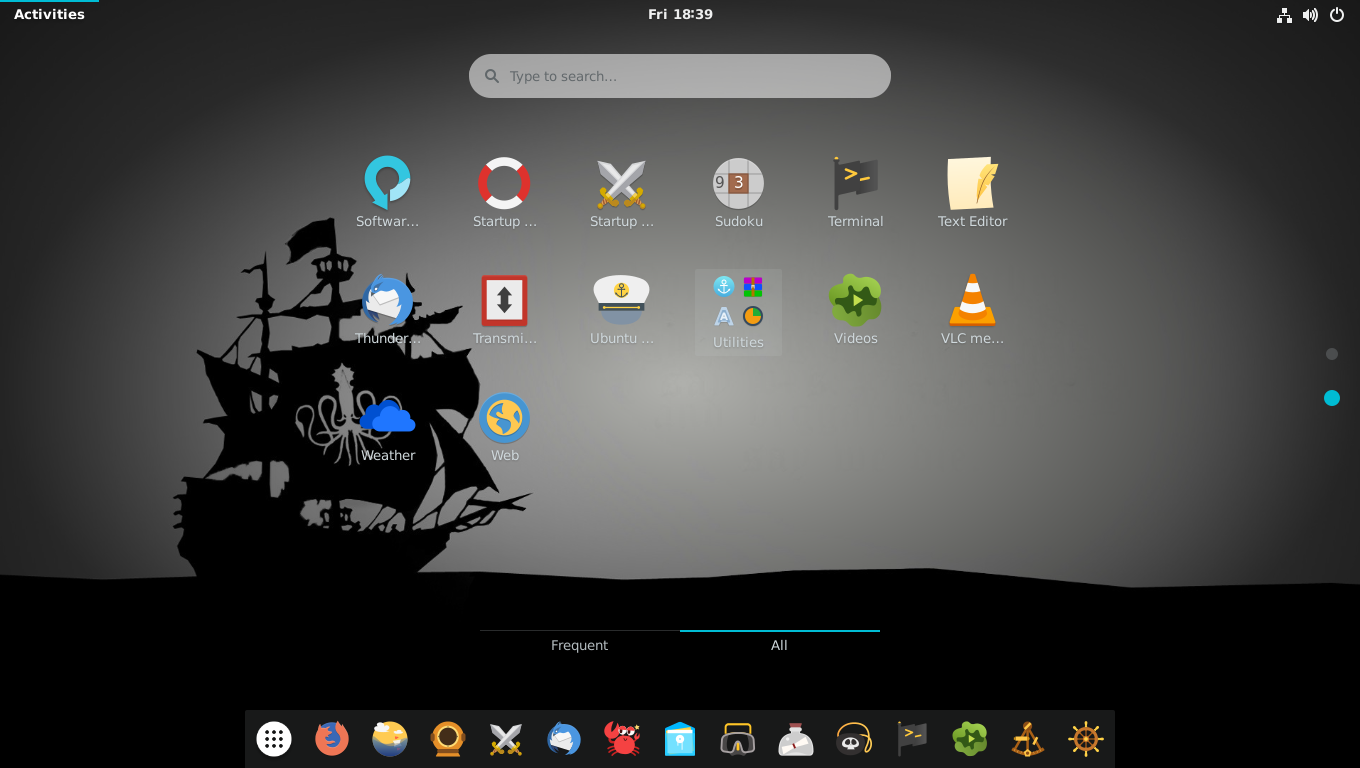
Task: Launch the Startup app with crossed swords in the app grid
Action: pos(622,193)
